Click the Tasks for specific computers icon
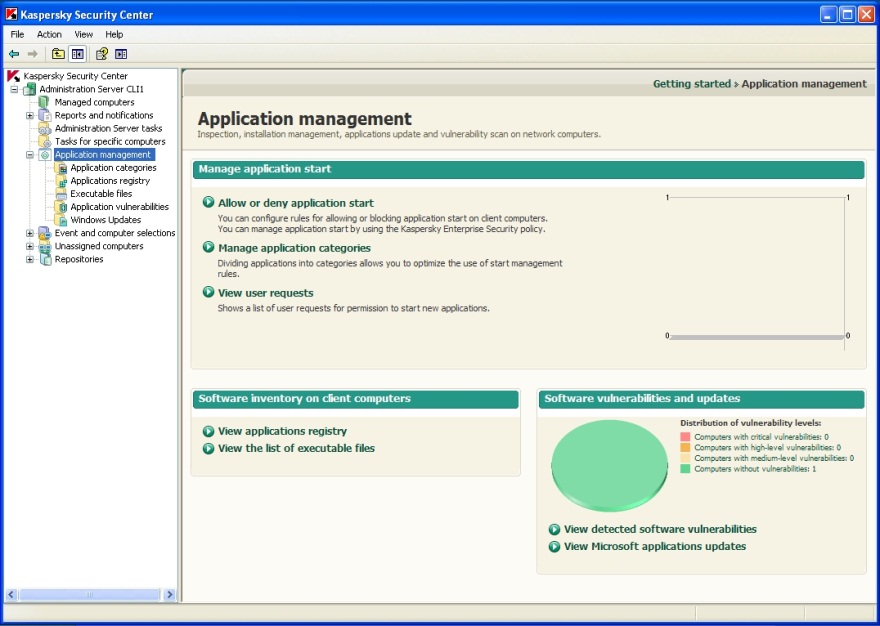The image size is (880, 626). point(45,141)
